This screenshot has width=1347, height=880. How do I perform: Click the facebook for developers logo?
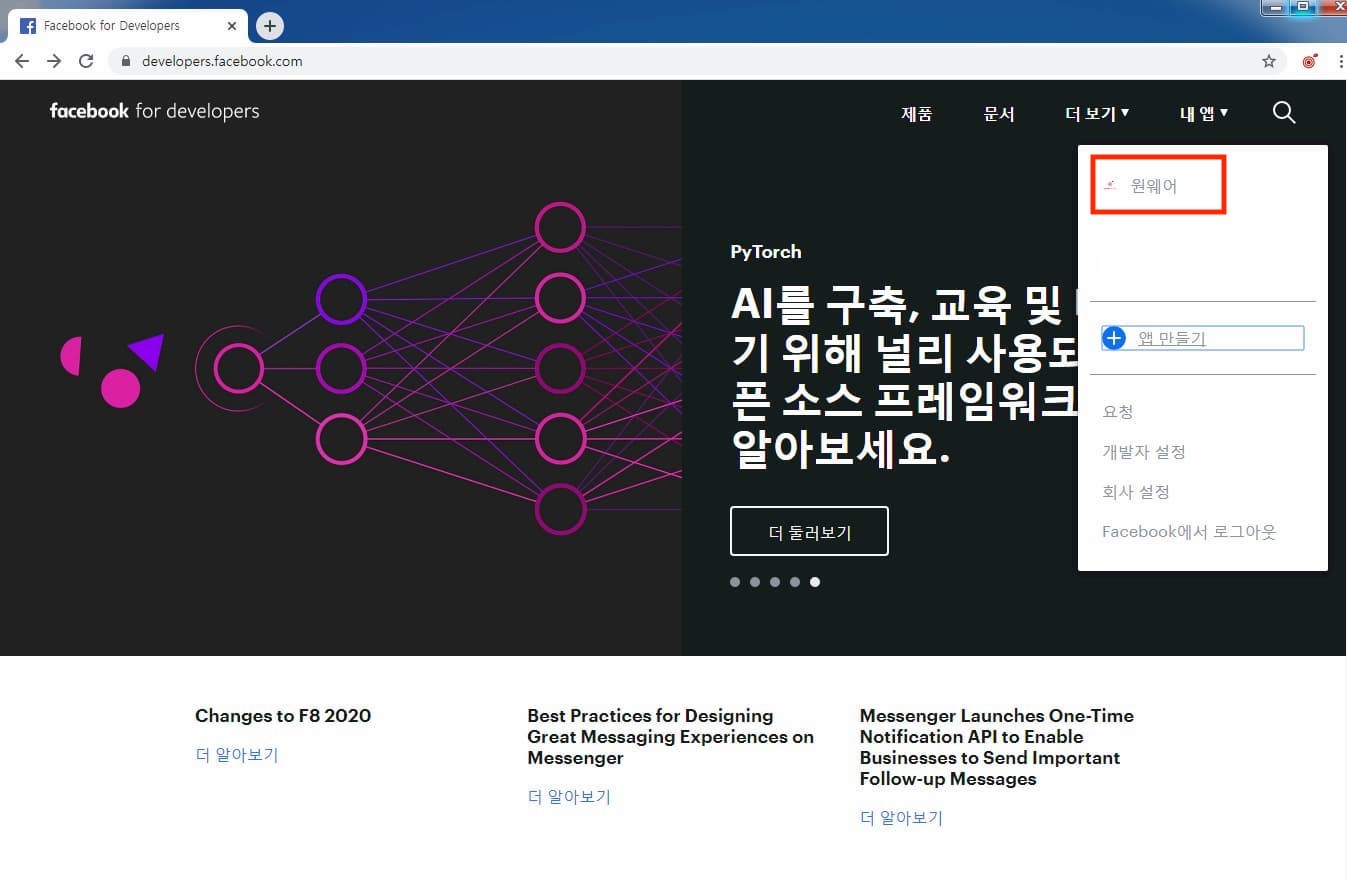[x=154, y=111]
